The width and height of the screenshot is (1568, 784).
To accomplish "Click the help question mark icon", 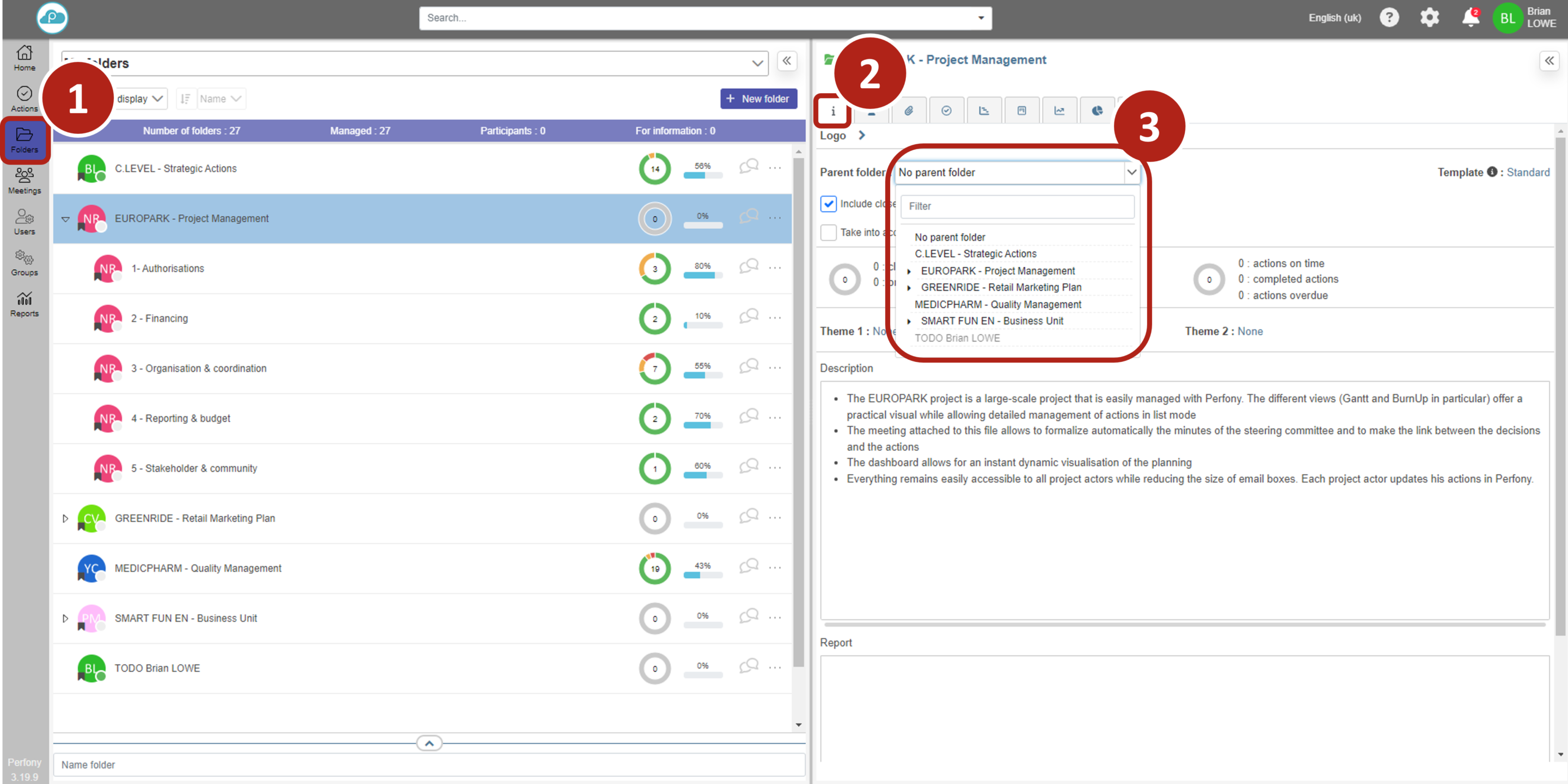I will pyautogui.click(x=1388, y=17).
